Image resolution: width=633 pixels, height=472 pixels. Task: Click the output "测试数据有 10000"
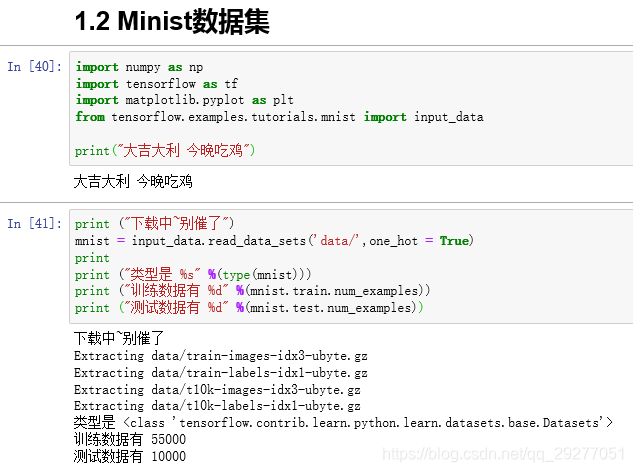tap(130, 456)
